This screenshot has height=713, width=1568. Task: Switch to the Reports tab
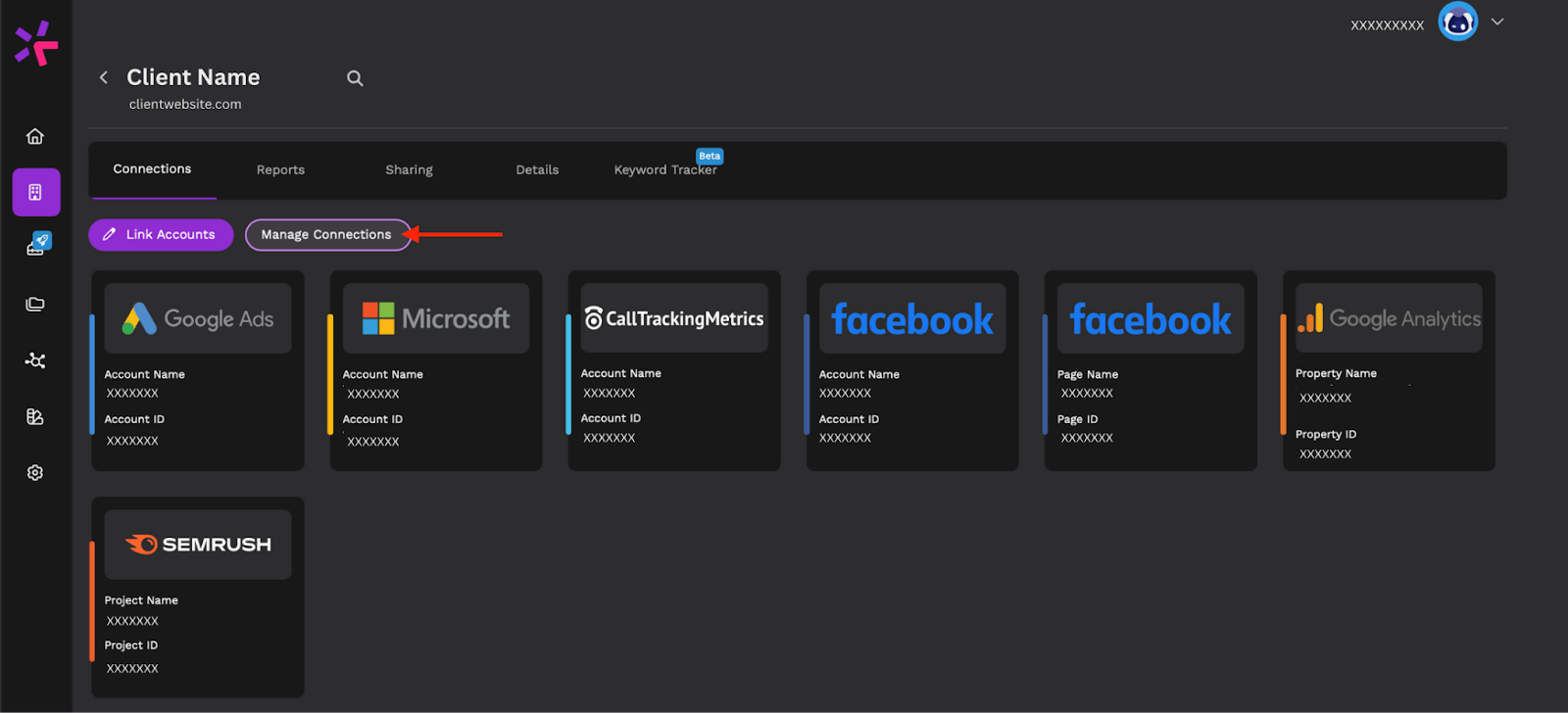click(280, 169)
